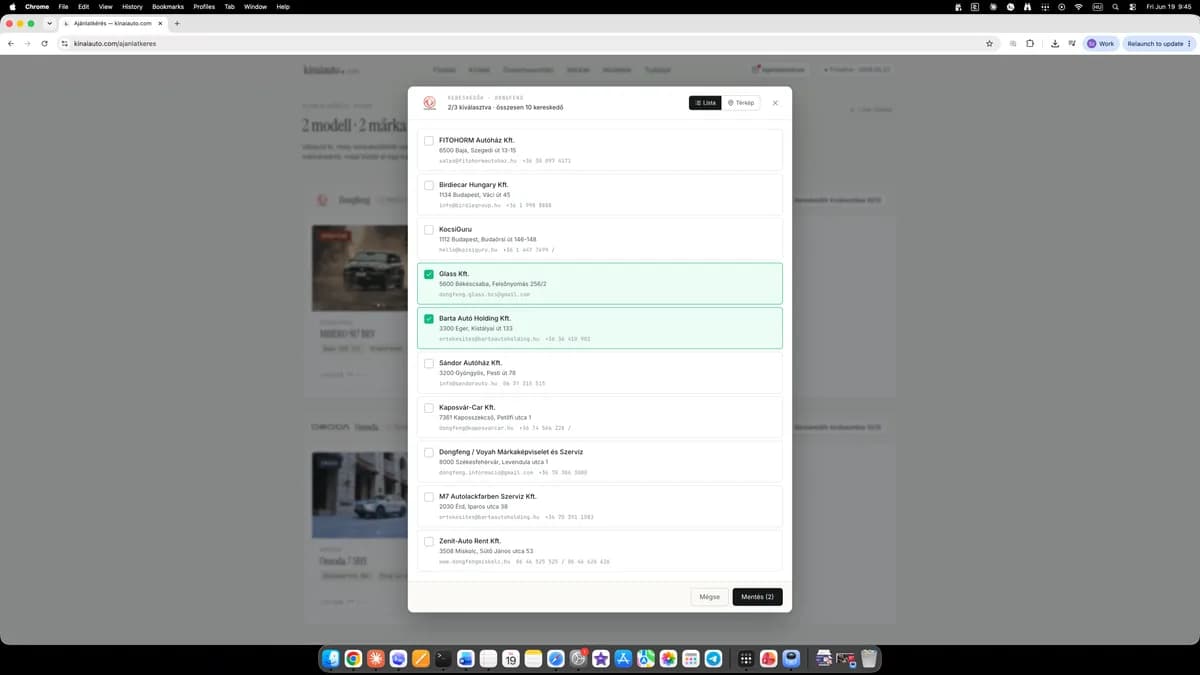Open the media controls icon in Chrome toolbar
This screenshot has width=1200, height=675.
(1072, 44)
